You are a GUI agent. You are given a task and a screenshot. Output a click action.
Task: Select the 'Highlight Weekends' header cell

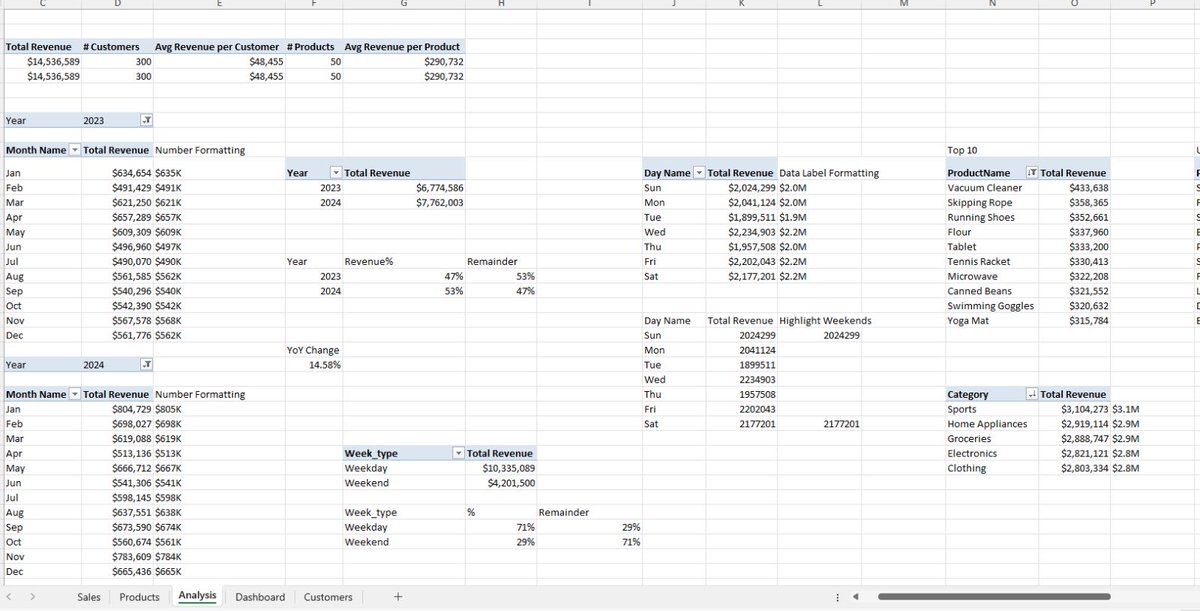pos(825,321)
